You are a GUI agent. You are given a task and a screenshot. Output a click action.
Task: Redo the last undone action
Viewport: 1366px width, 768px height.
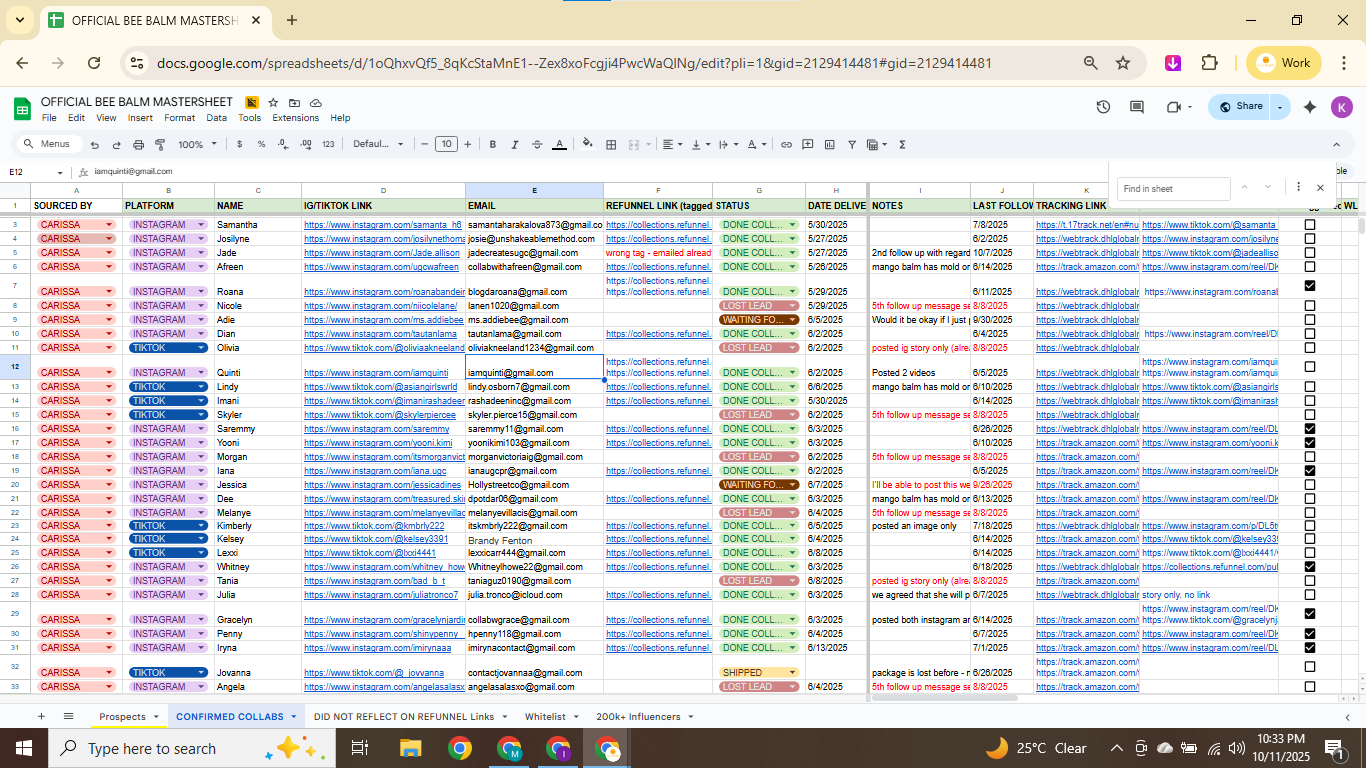tap(116, 144)
